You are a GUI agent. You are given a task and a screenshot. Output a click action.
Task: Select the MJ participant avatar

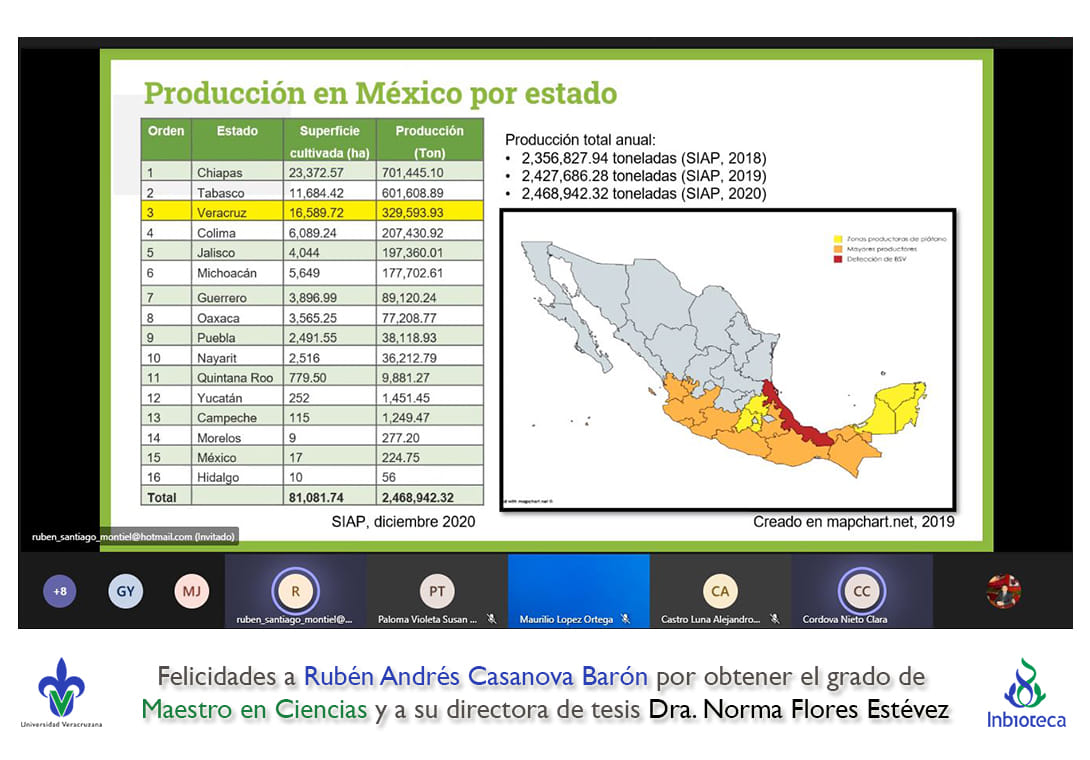click(x=190, y=591)
